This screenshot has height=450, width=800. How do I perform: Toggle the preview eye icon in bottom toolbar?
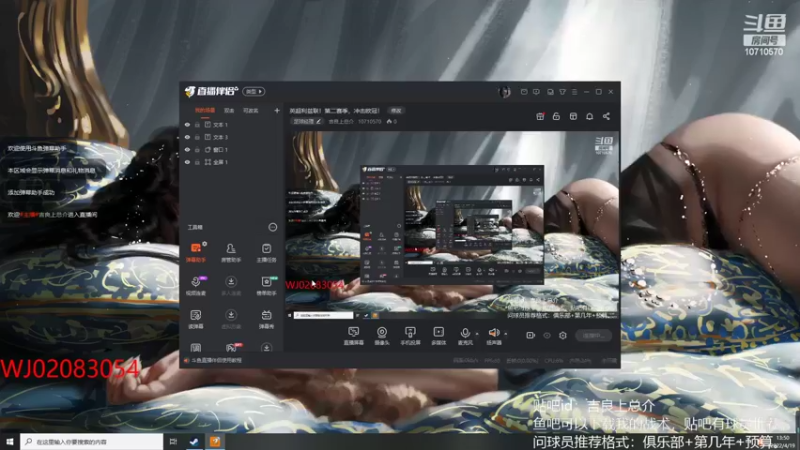(547, 335)
